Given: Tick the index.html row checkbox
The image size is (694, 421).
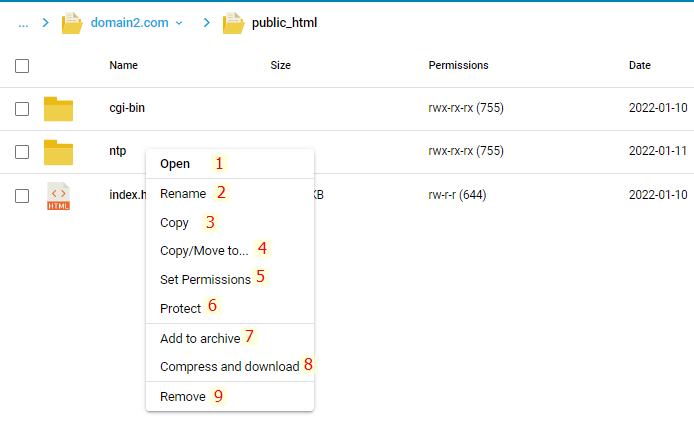Looking at the screenshot, I should point(22,196).
